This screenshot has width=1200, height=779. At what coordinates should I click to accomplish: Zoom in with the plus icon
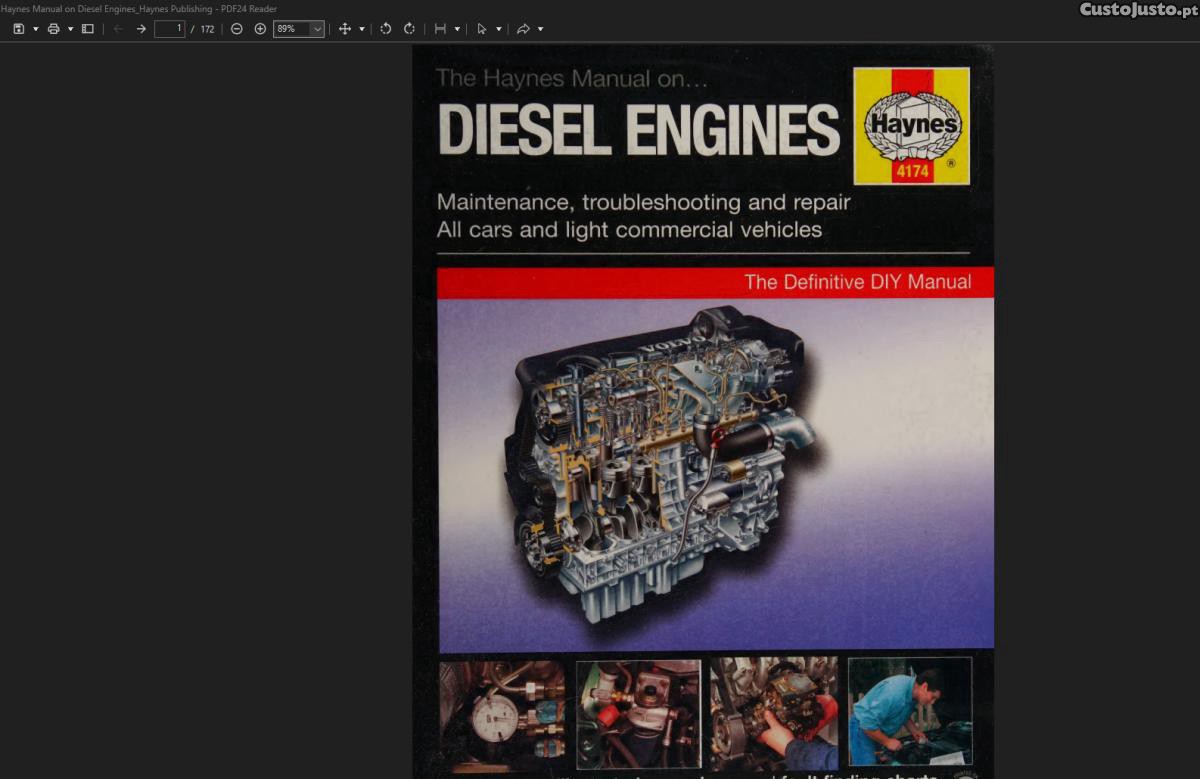coord(260,29)
